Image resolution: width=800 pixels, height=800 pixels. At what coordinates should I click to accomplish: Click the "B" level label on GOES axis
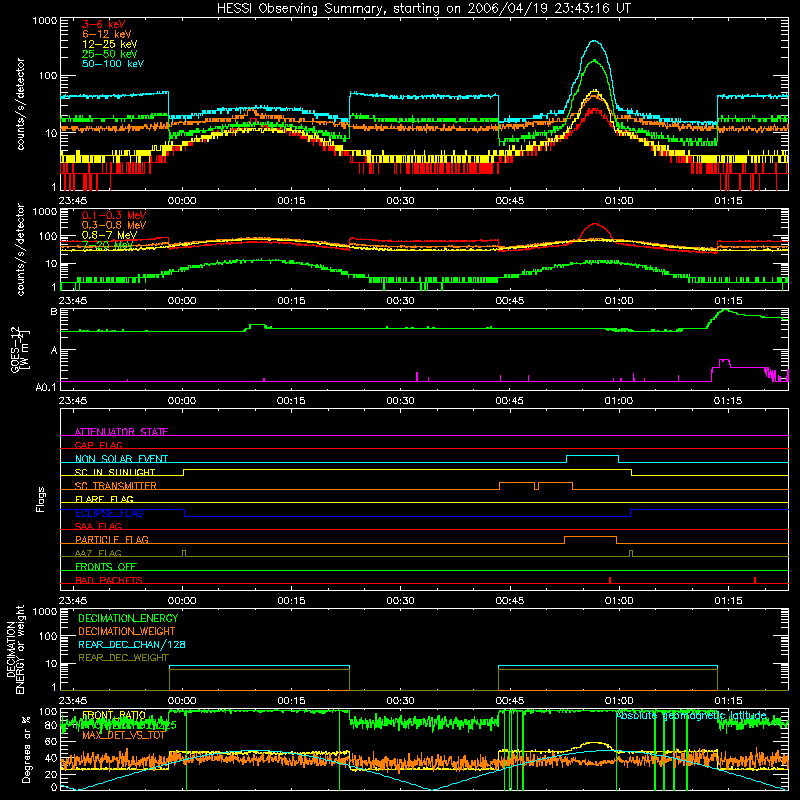pyautogui.click(x=54, y=312)
